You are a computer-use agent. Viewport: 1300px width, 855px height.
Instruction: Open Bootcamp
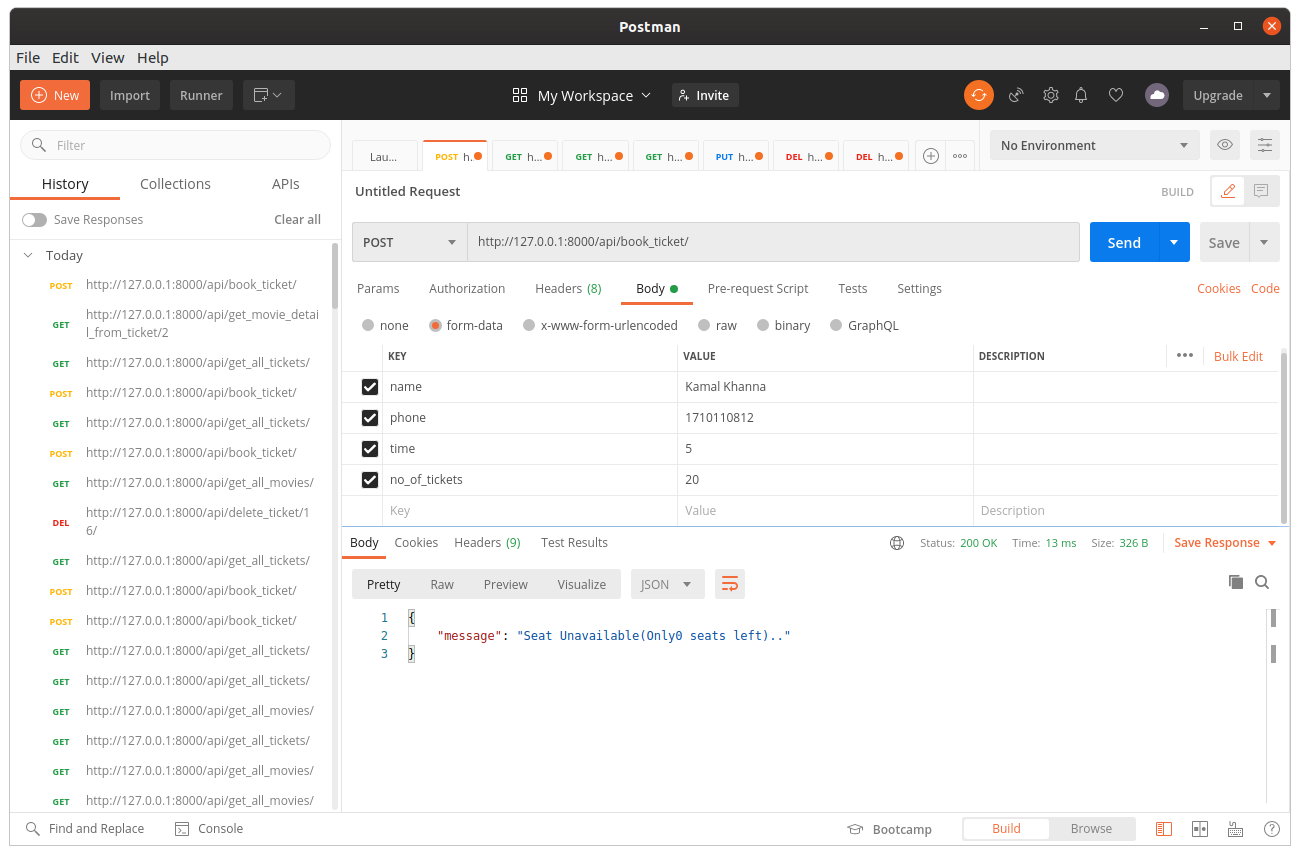pos(889,829)
